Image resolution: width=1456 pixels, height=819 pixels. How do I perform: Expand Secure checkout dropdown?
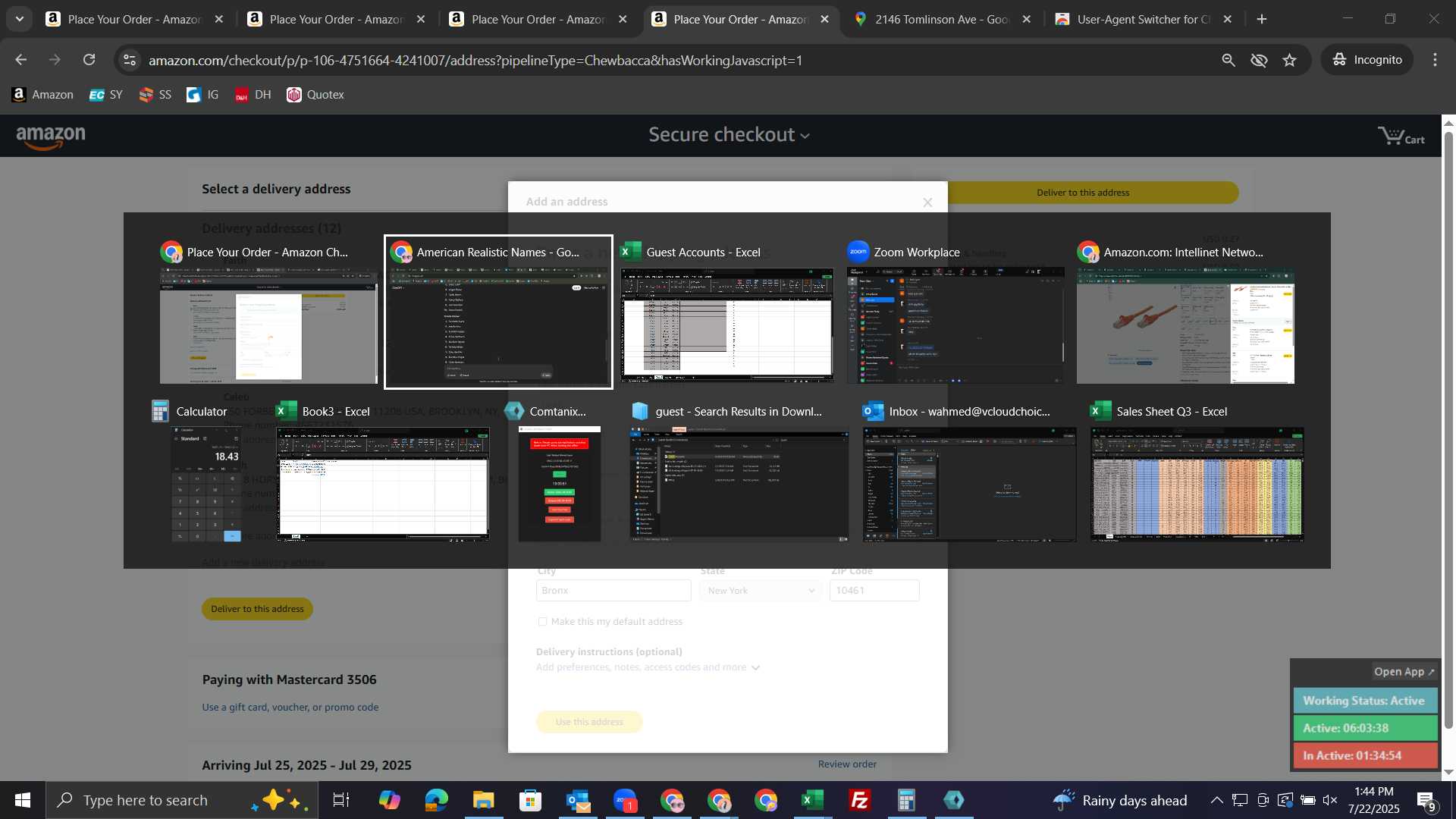729,135
